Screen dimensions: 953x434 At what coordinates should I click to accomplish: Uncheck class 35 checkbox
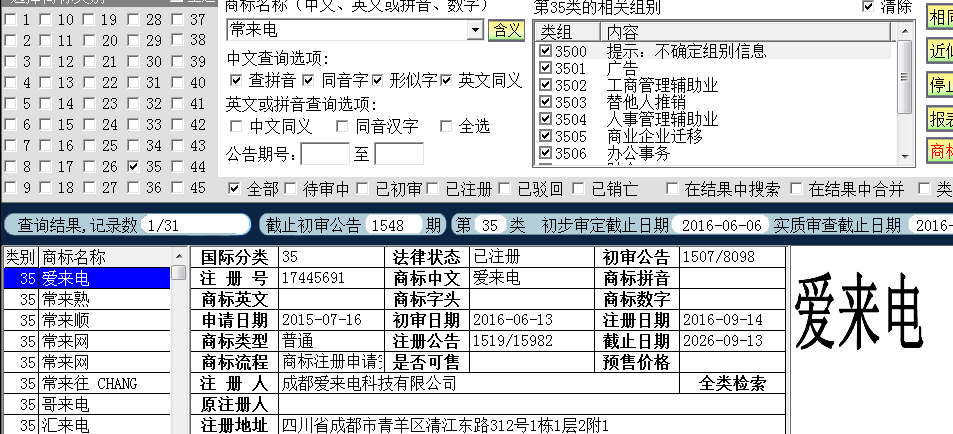tap(134, 166)
